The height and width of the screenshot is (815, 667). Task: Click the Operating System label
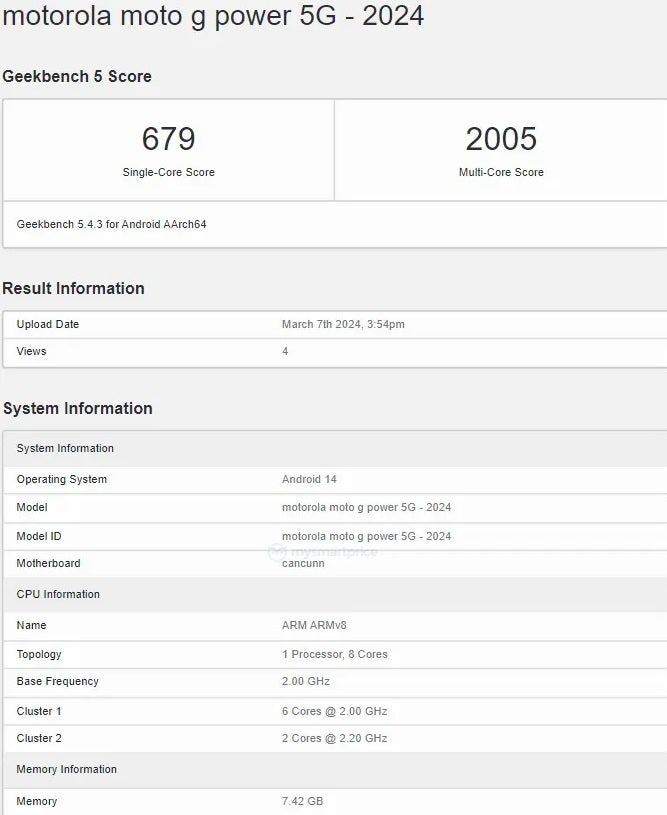coord(61,479)
